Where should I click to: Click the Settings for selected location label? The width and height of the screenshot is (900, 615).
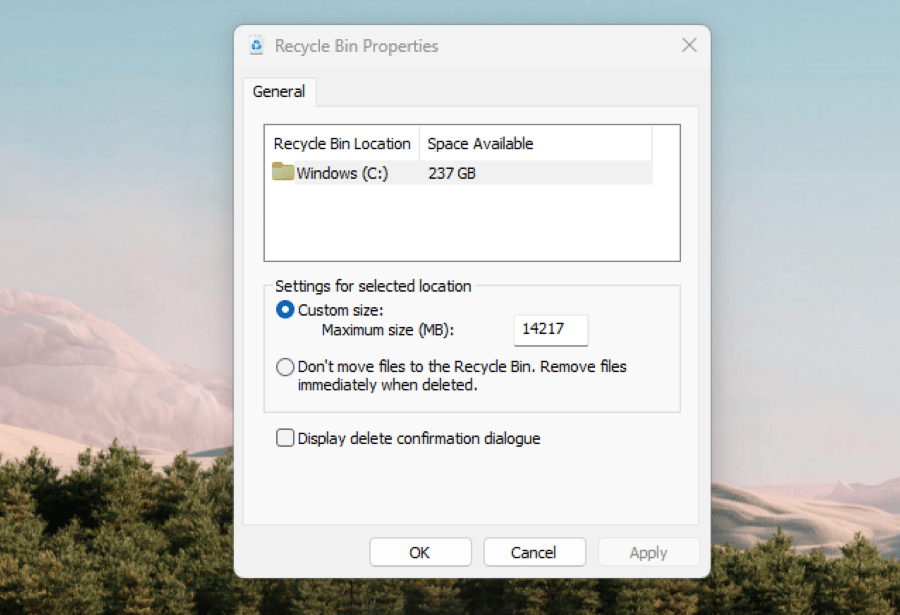pyautogui.click(x=373, y=286)
